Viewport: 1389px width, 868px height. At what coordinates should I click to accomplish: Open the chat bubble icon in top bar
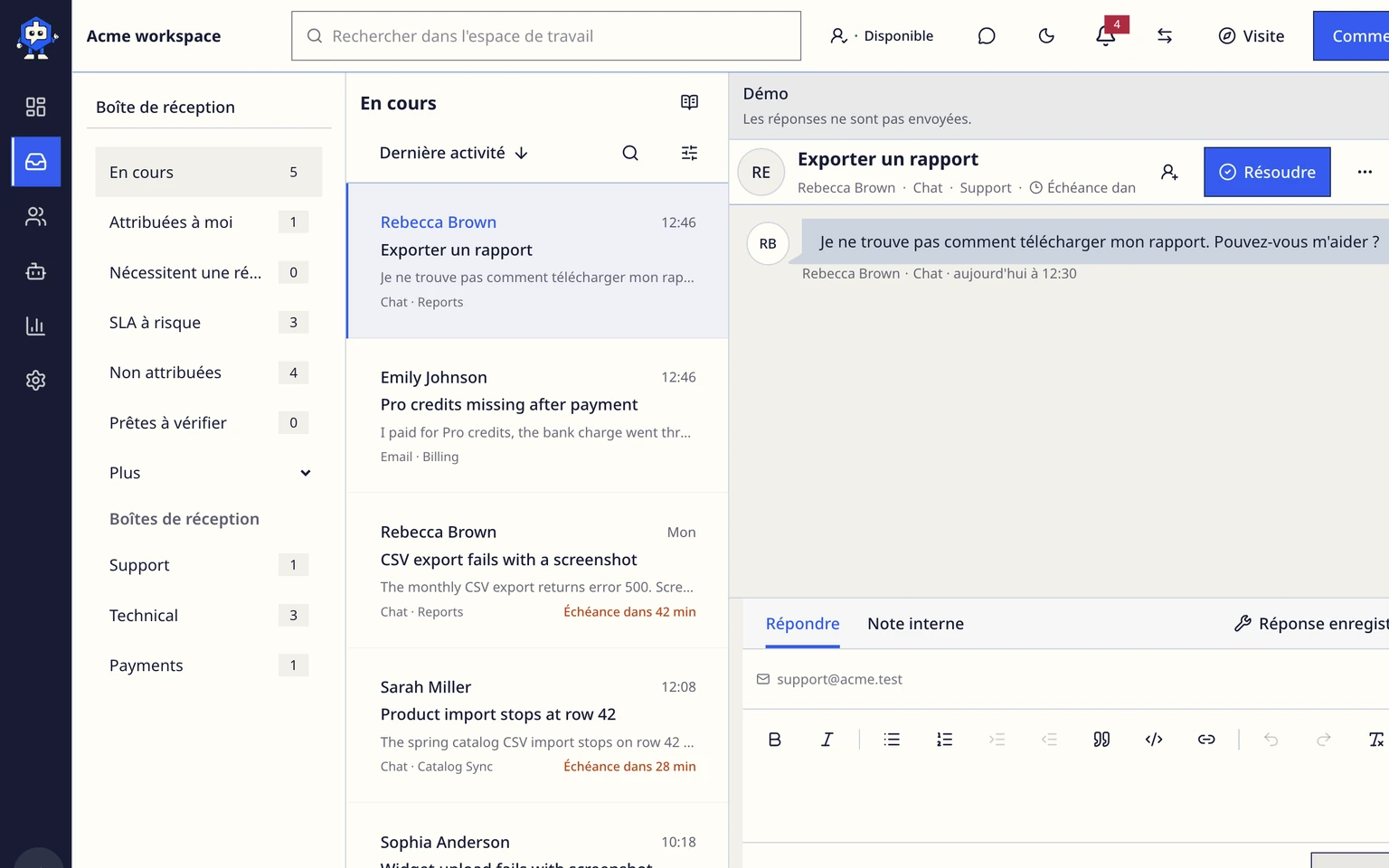(987, 36)
